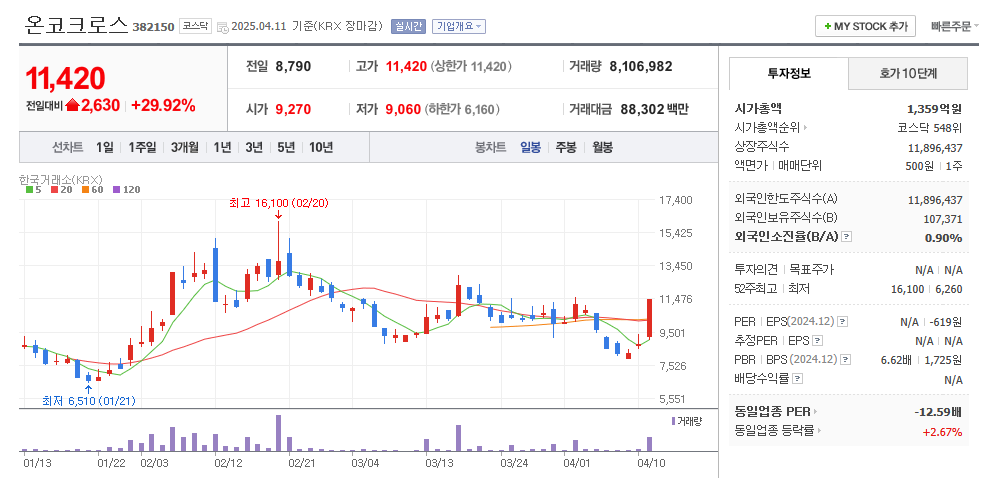Click purple 거래량 volume legend marker
This screenshot has height=478, width=989.
pos(674,421)
